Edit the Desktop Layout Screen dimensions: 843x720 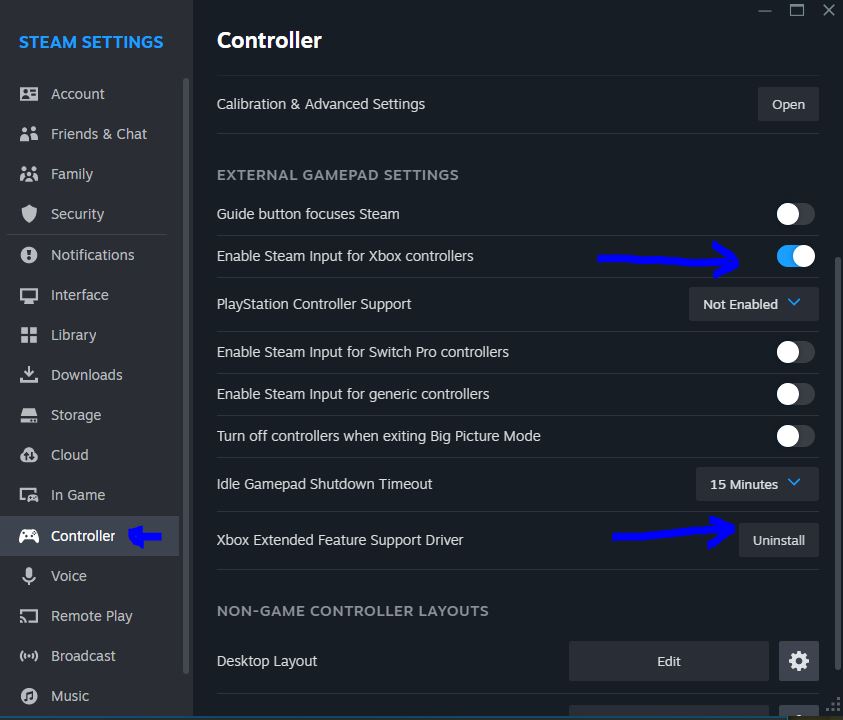[x=668, y=661]
